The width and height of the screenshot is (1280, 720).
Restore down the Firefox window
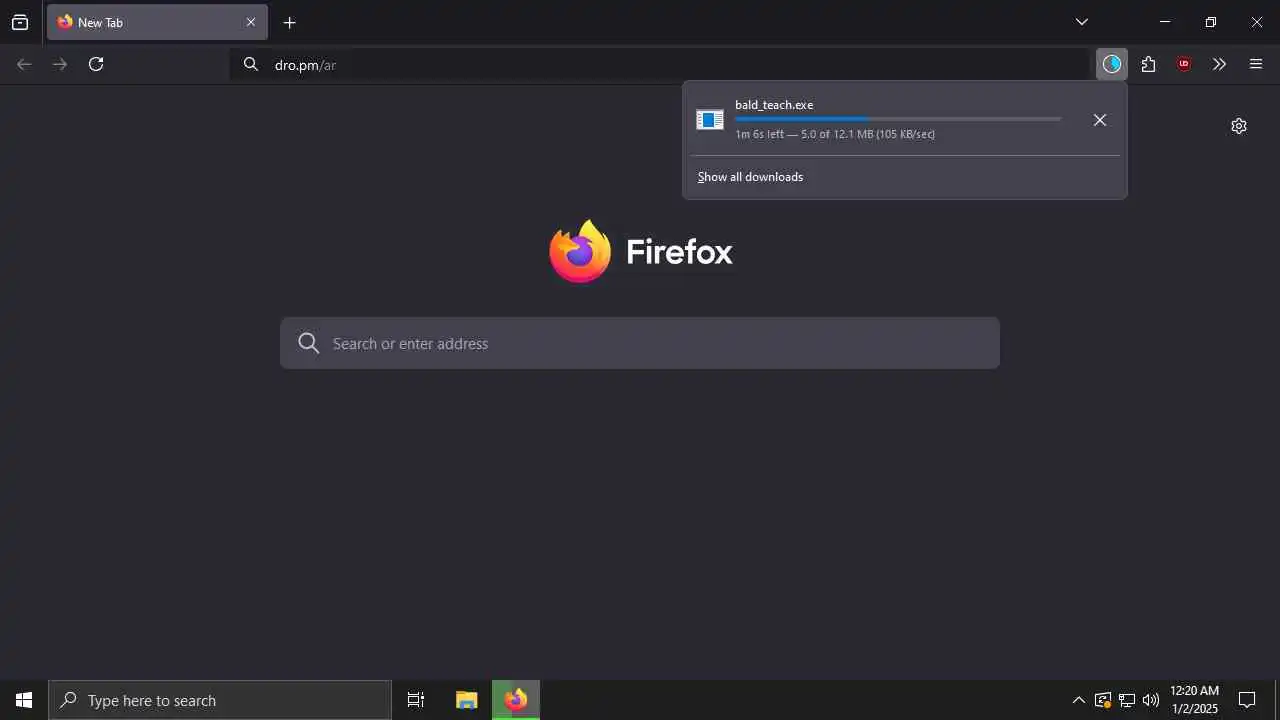coord(1211,22)
